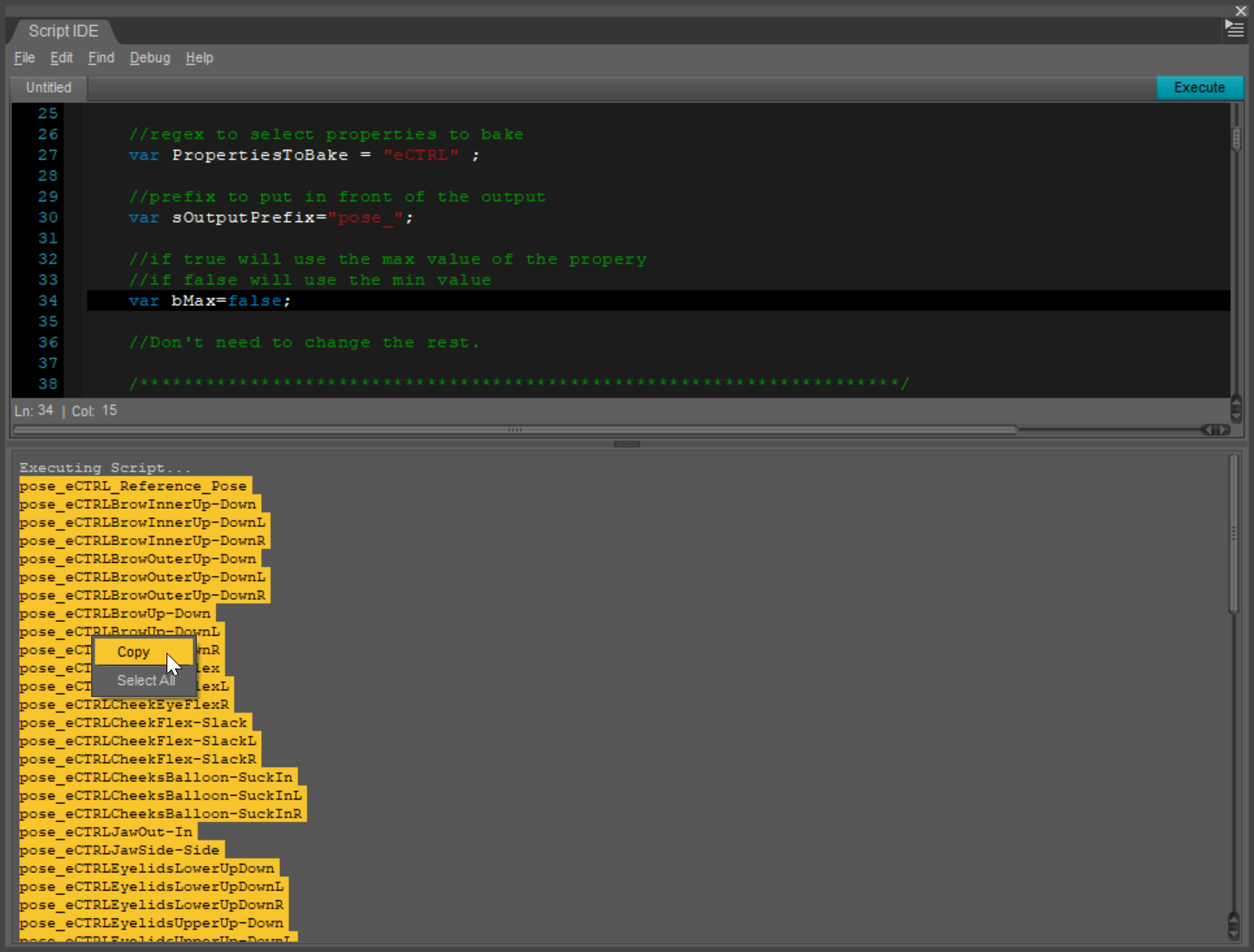
Task: Click line number 27 in the gutter
Action: click(48, 155)
